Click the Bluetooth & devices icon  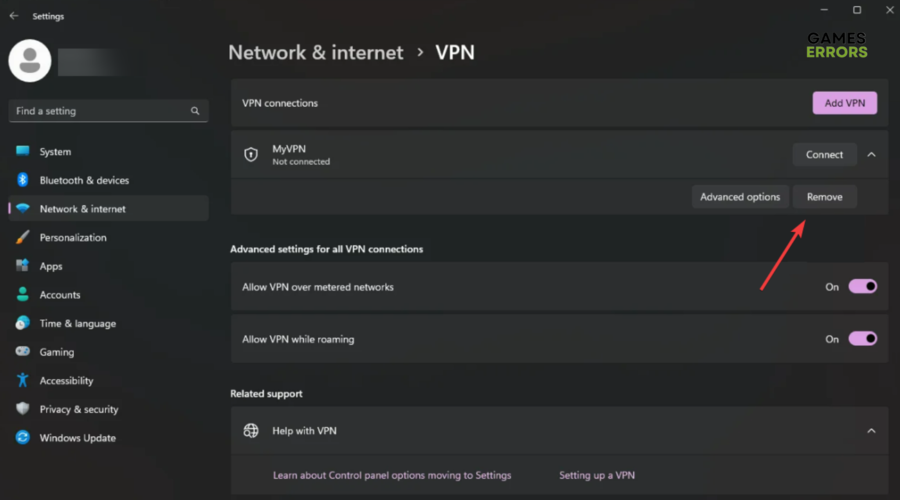coord(22,180)
